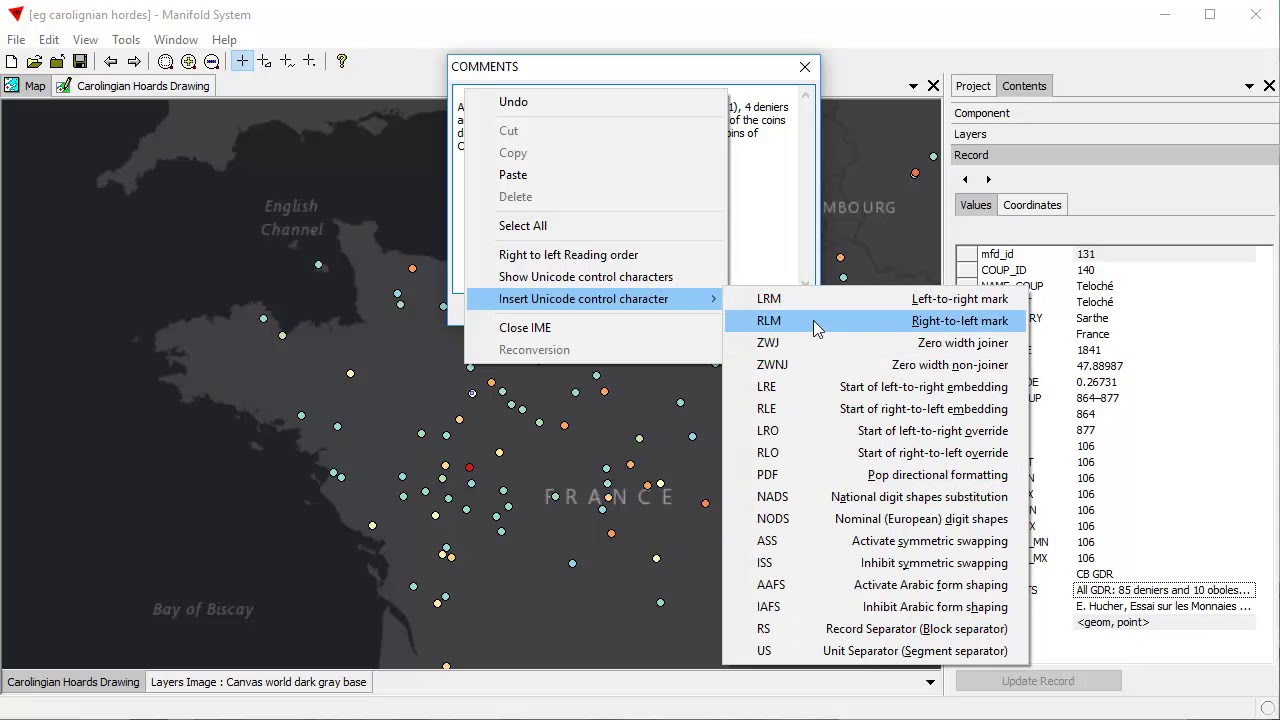Insert PDF Pop directional formatting

pyautogui.click(x=875, y=475)
